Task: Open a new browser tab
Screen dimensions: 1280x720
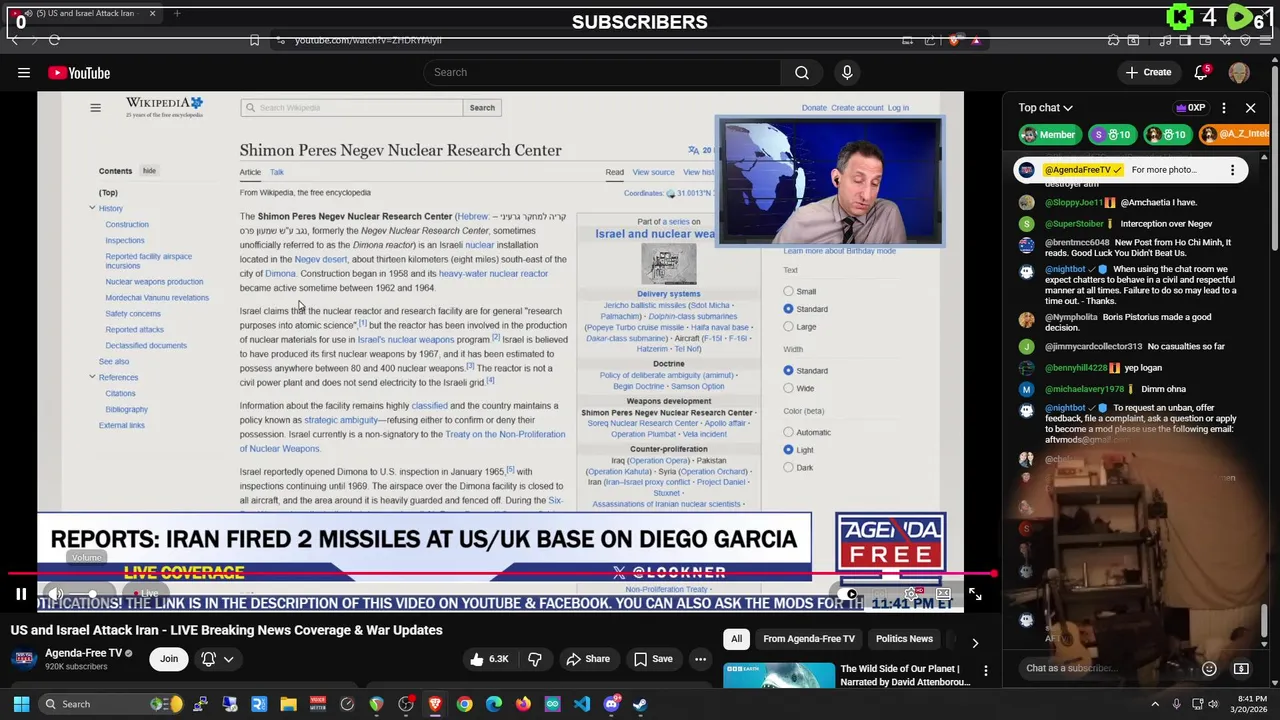Action: [177, 13]
